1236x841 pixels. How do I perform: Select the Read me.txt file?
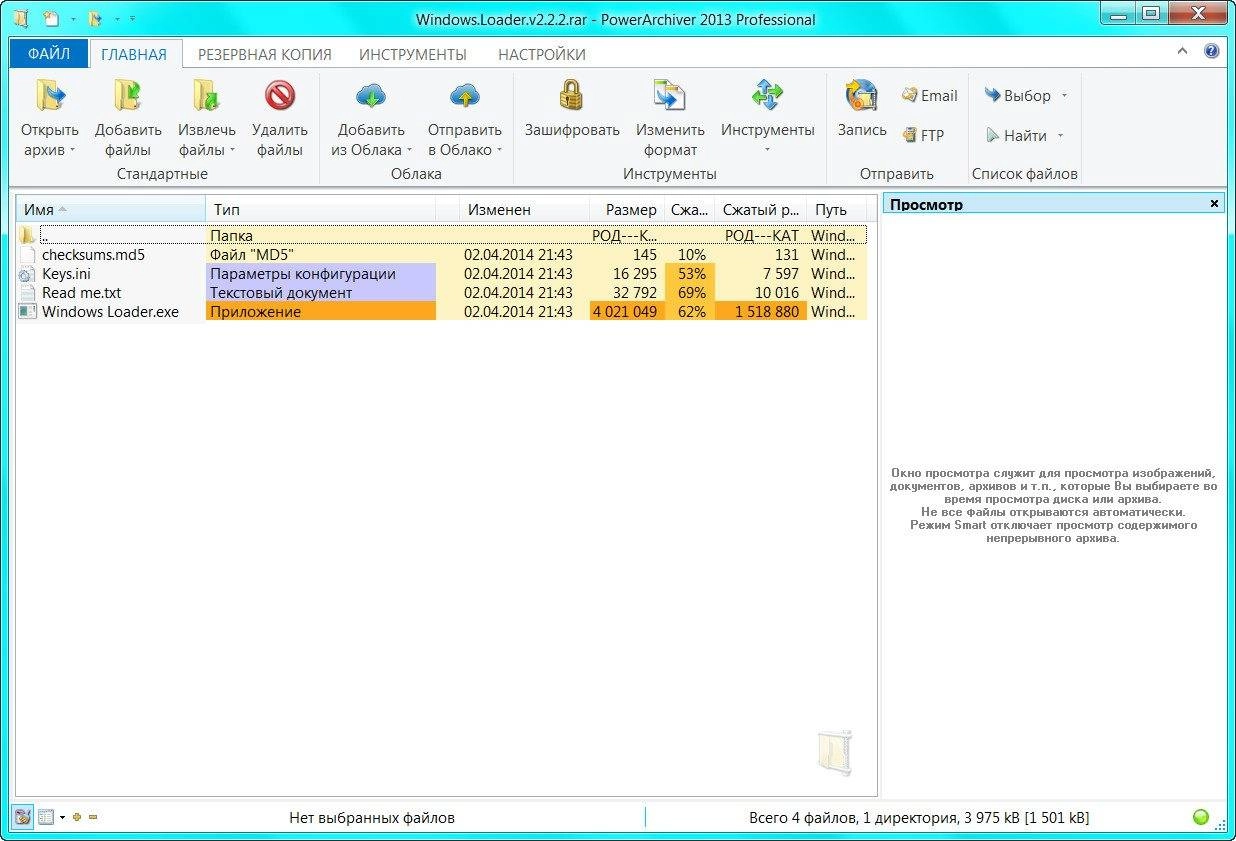[79, 293]
